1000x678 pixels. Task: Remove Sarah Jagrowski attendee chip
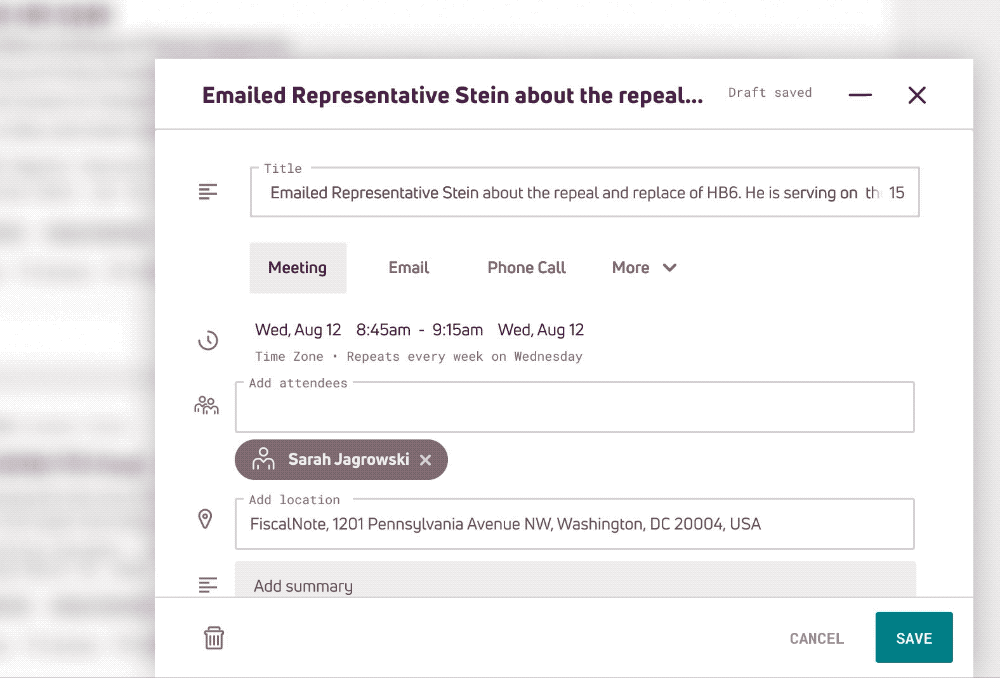[425, 460]
